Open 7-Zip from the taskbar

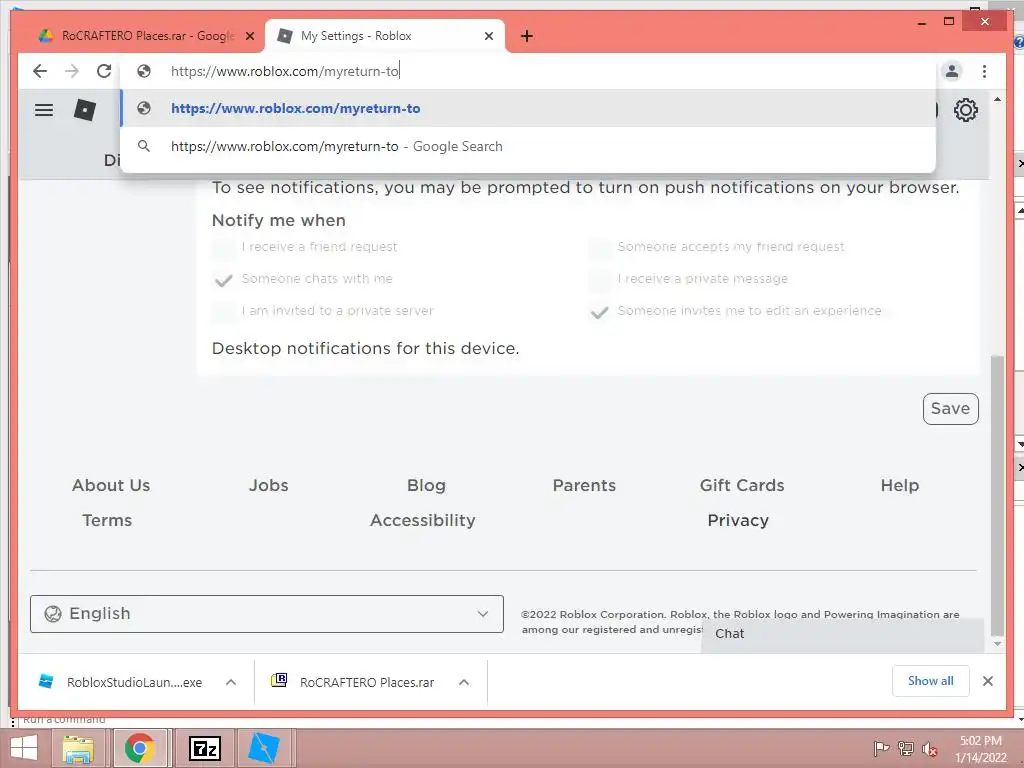click(x=204, y=748)
